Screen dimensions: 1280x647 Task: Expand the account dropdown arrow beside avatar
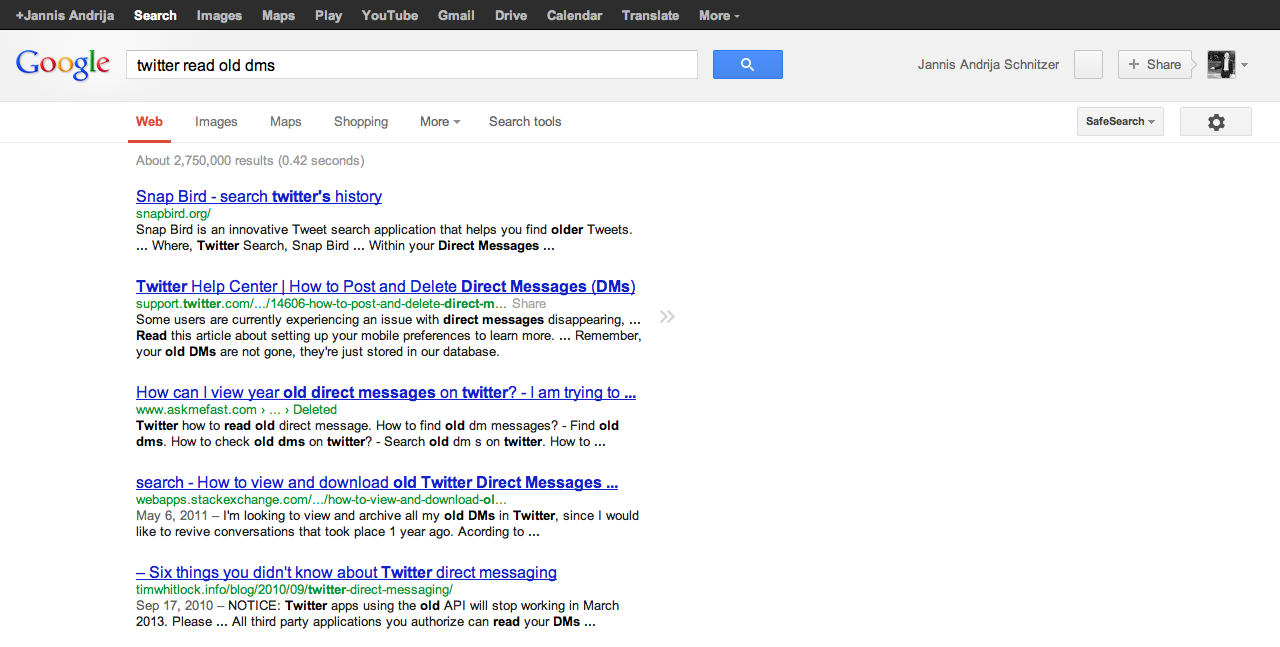[1244, 65]
